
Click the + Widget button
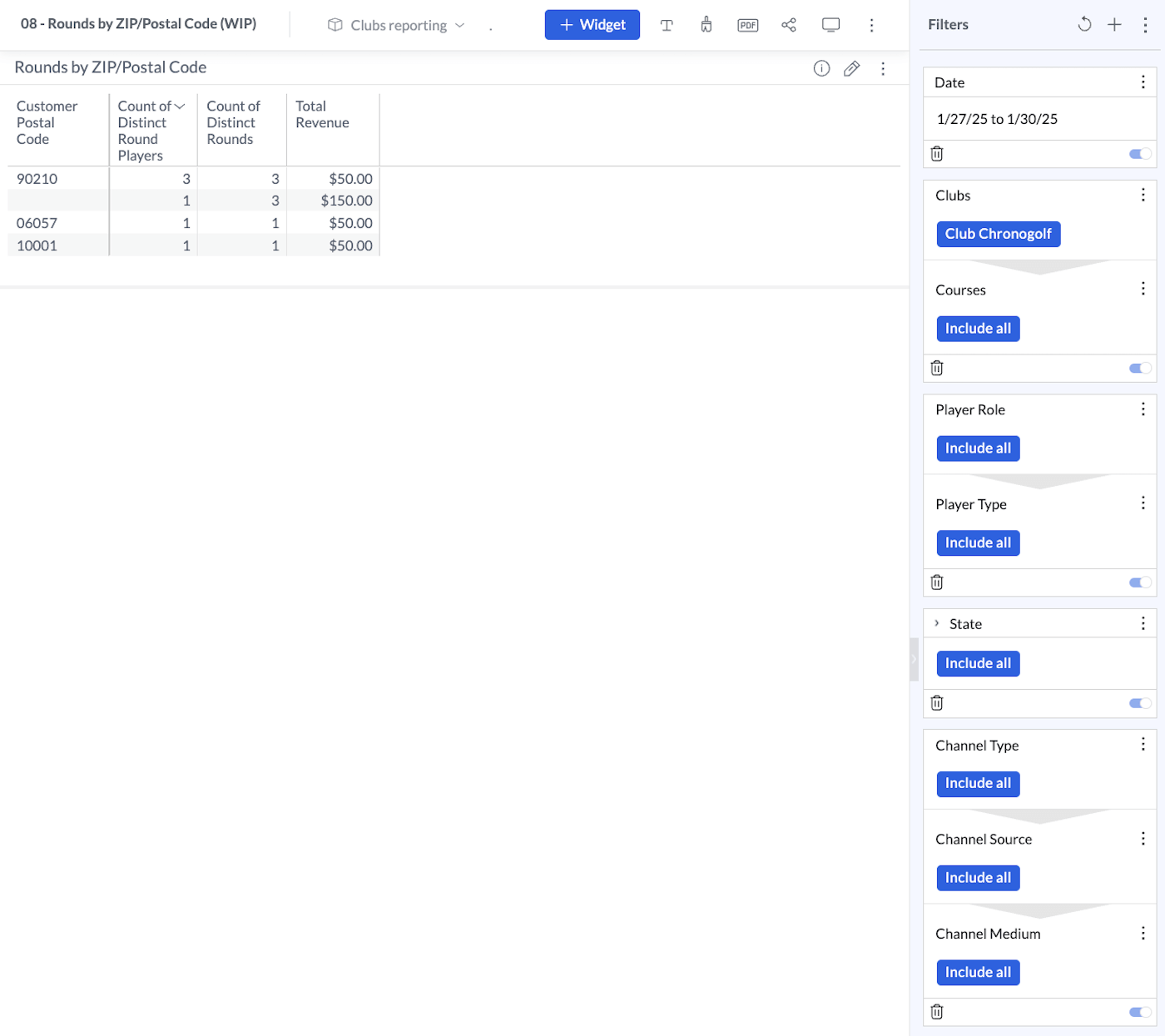click(592, 25)
